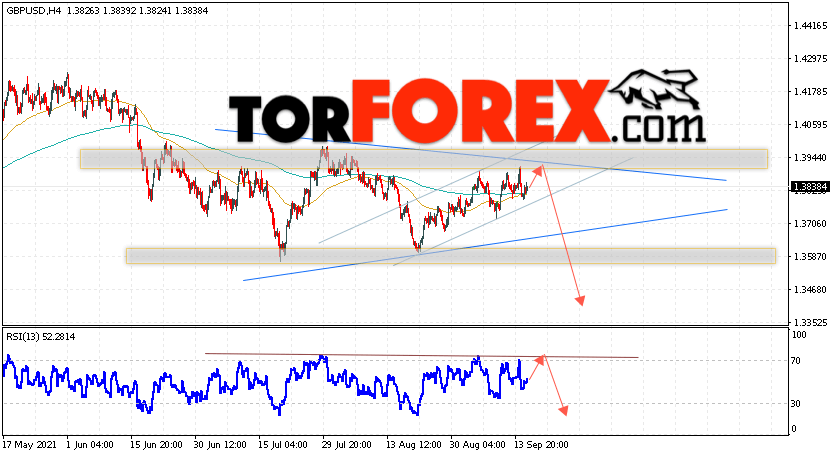Select the upper gray resistance zone rectangle
The height and width of the screenshot is (456, 834).
424,159
